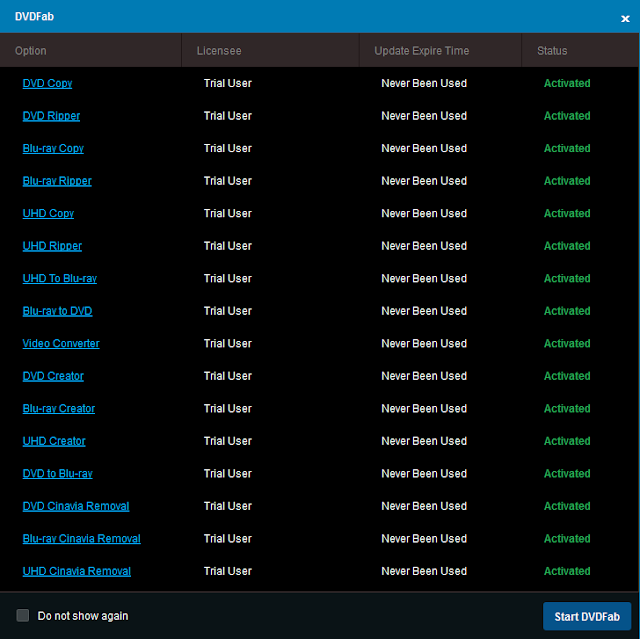Viewport: 640px width, 639px height.
Task: Click Trial User in the DVD Ripper row
Action: 228,116
